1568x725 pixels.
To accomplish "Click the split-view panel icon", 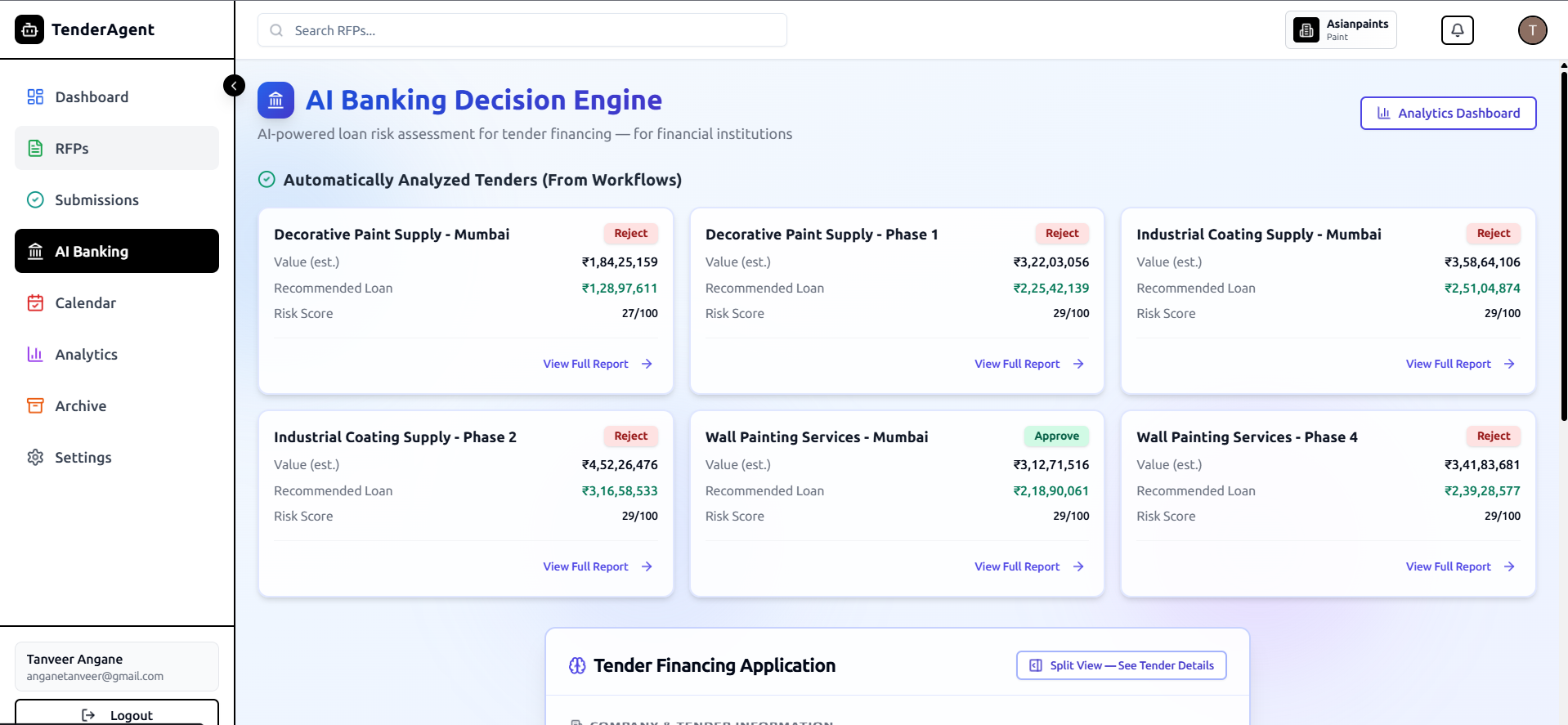I will coord(1036,665).
